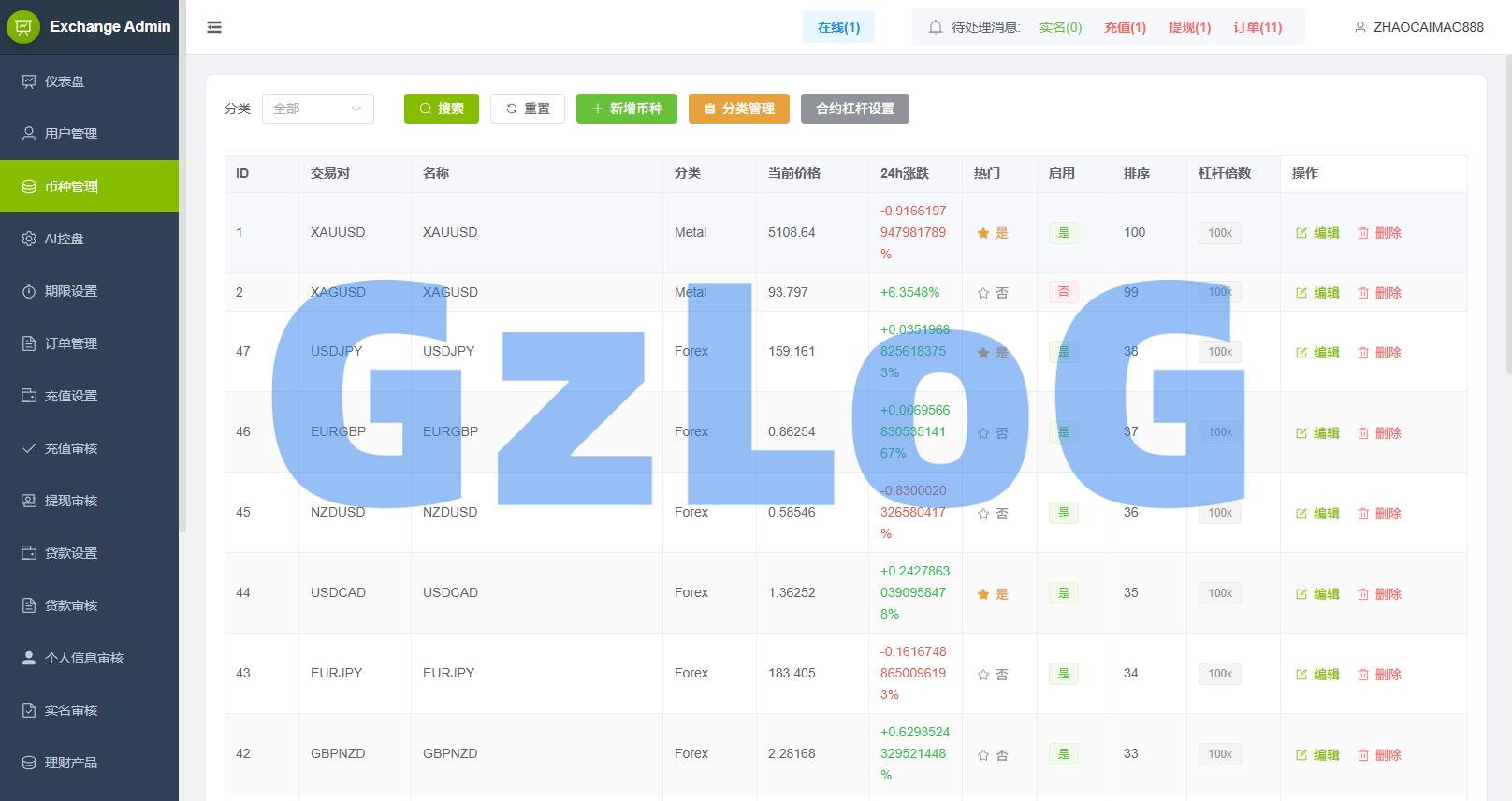Screen dimensions: 1512x801
Task: Edit the USDJPY row
Action: click(1317, 353)
